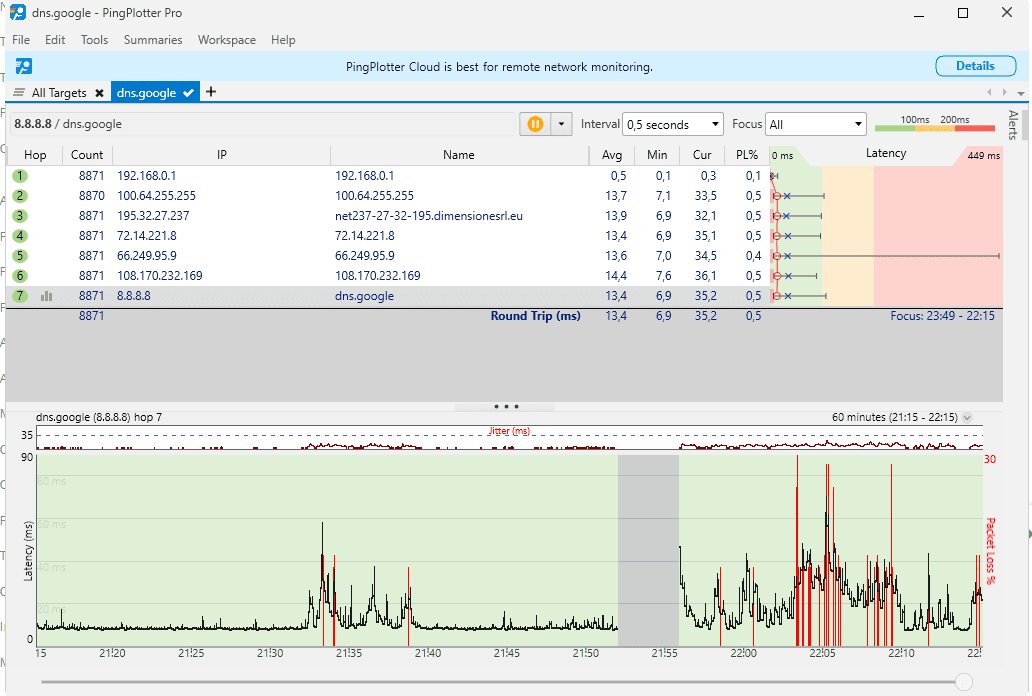The image size is (1032, 696).
Task: Open the Interval dropdown
Action: coord(672,125)
